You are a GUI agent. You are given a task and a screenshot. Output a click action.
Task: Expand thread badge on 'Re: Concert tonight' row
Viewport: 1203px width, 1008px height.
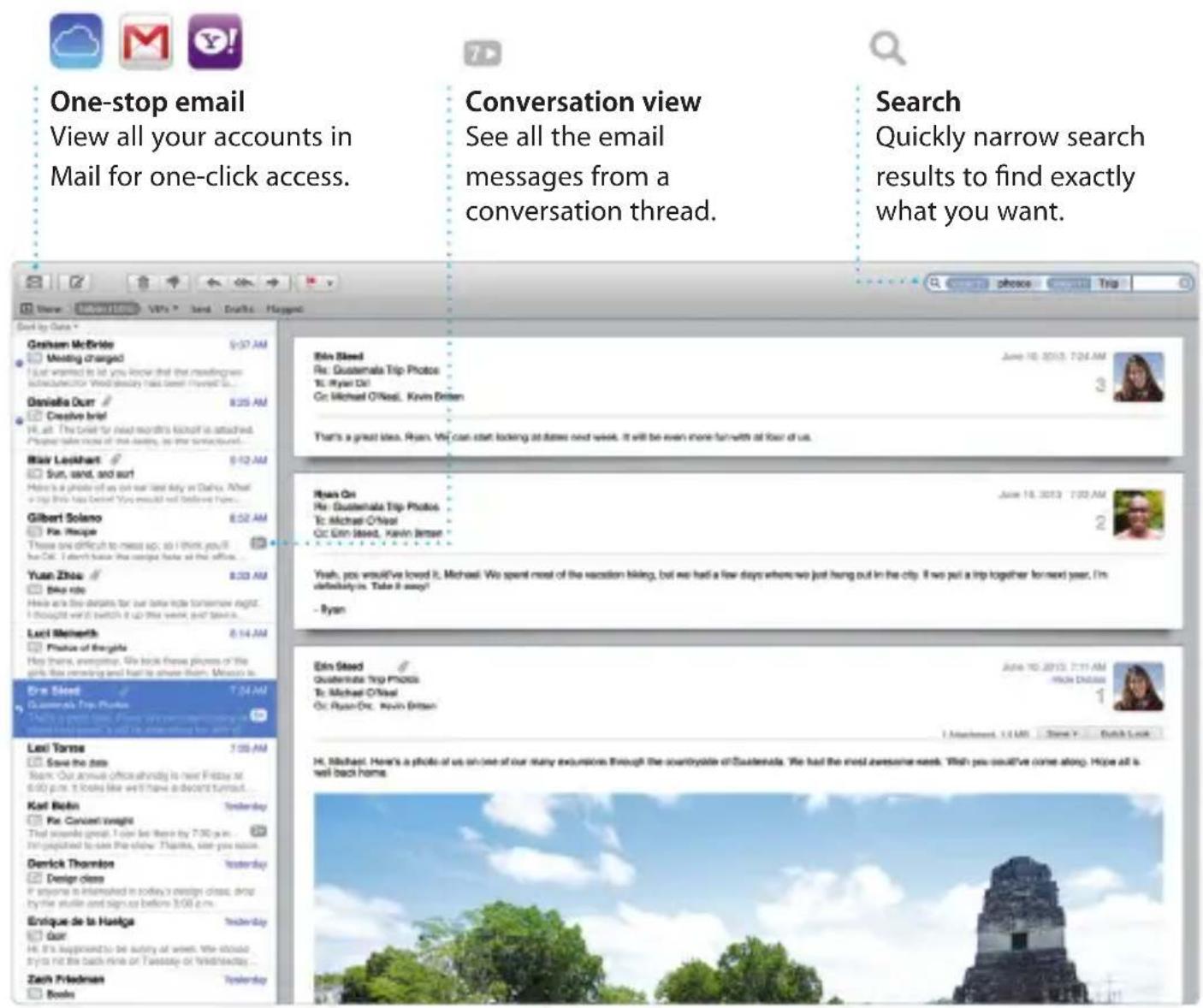pyautogui.click(x=258, y=831)
